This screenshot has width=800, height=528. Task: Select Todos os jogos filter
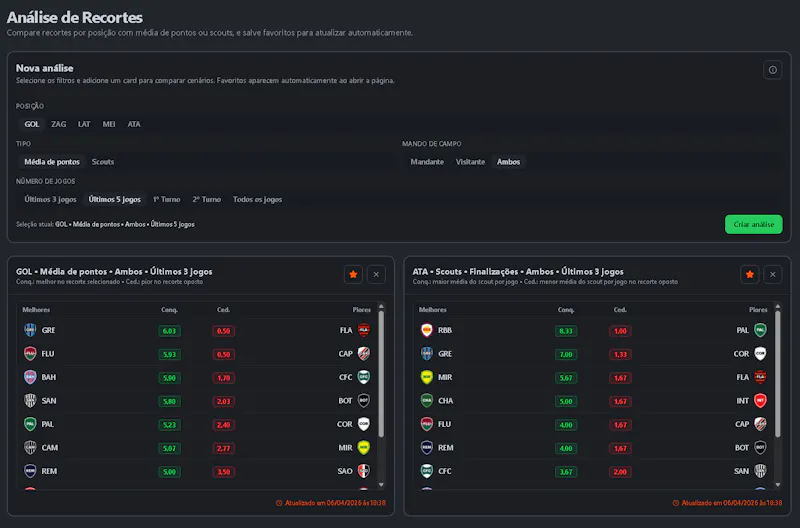(x=257, y=199)
